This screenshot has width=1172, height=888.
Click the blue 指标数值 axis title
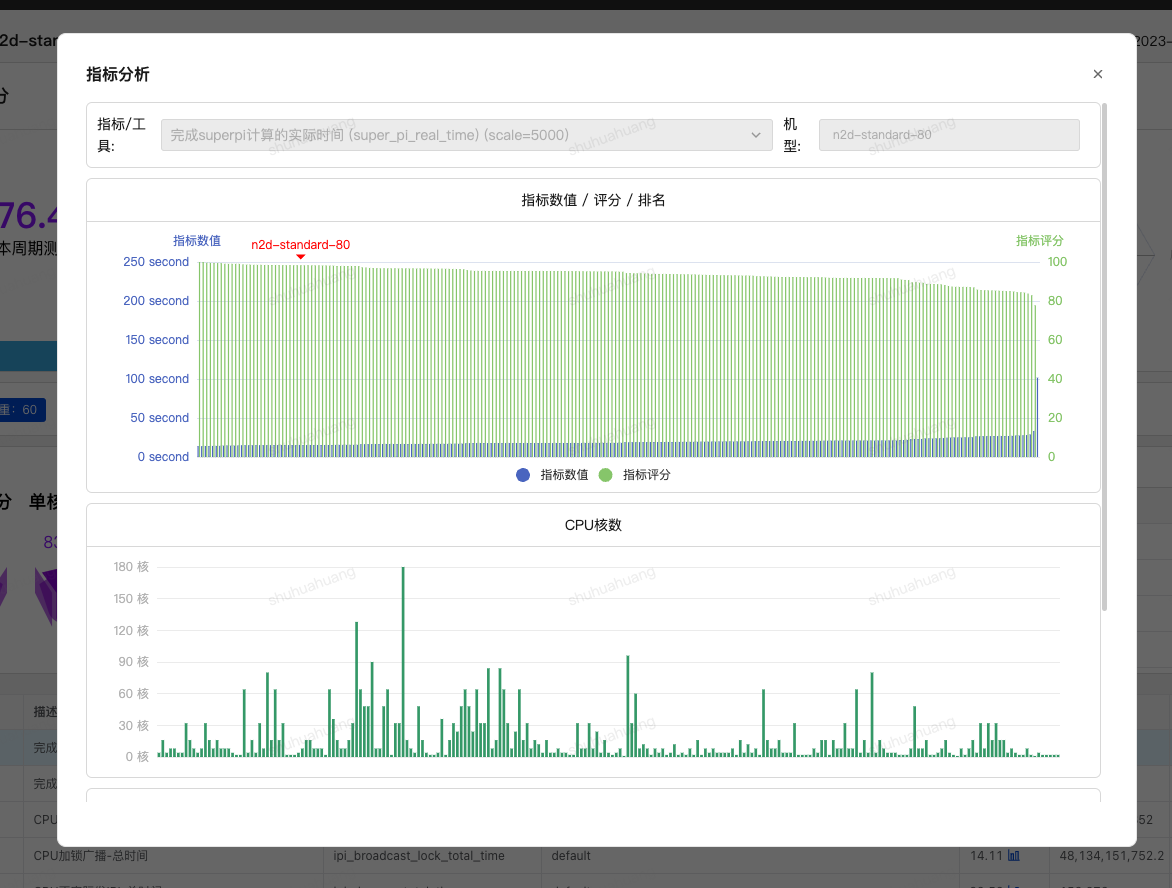197,241
